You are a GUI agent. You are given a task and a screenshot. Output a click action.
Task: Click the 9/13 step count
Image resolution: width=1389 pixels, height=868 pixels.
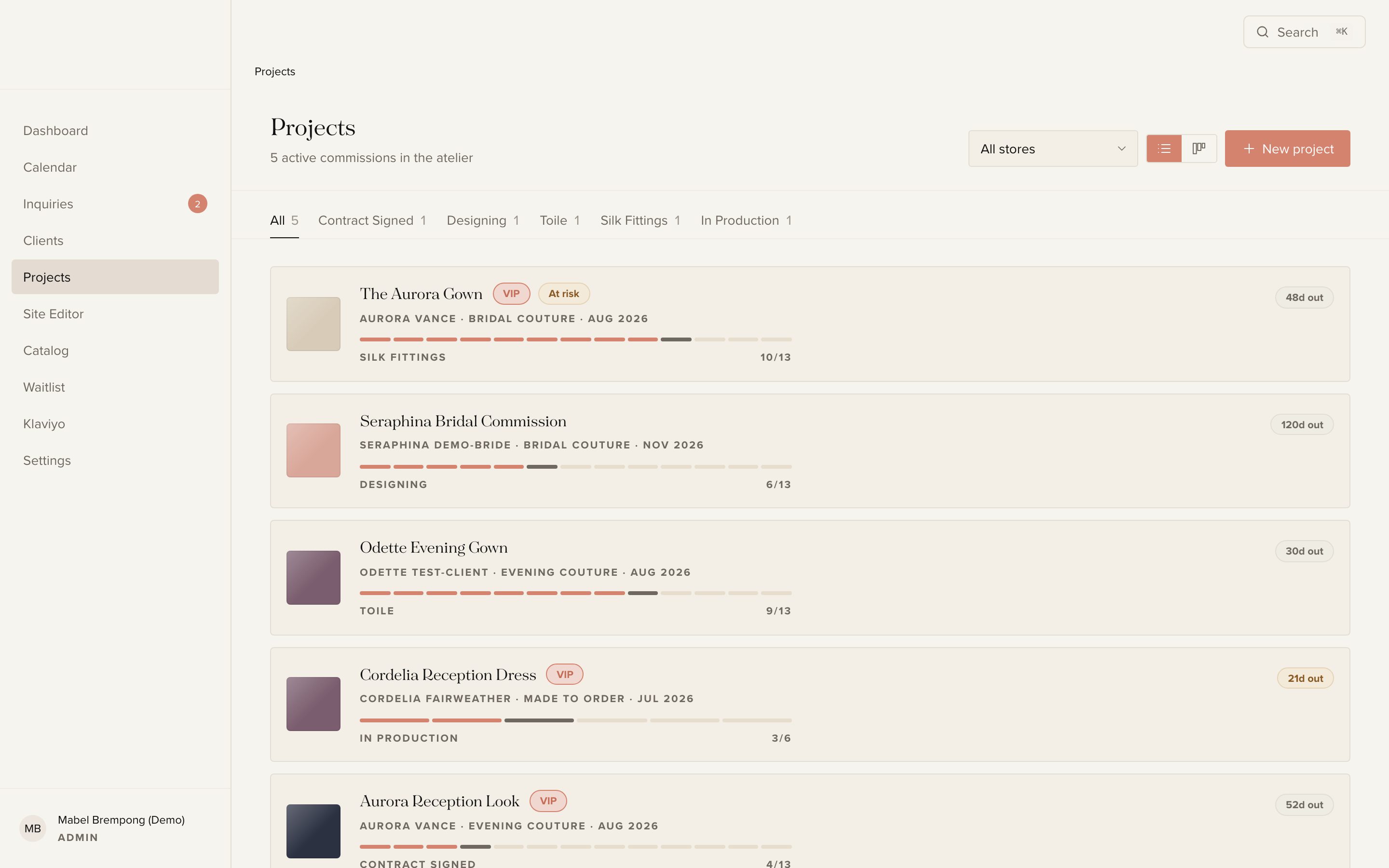coord(778,611)
